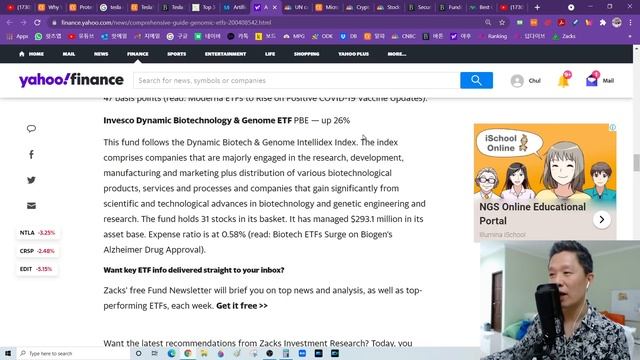
Task: Open LIFE in the Yahoo nav bar
Action: (270, 54)
